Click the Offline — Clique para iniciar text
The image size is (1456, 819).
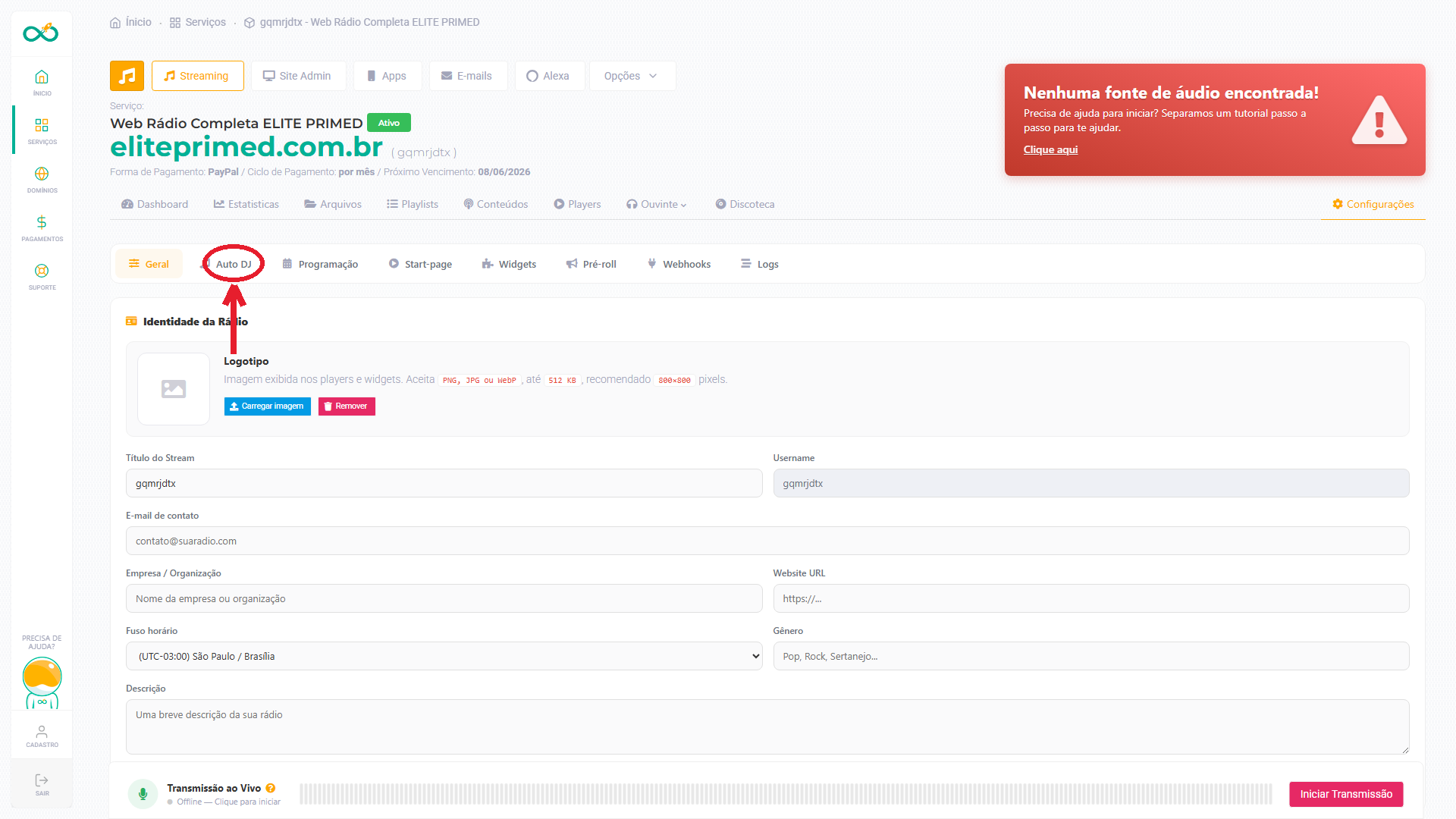point(228,802)
